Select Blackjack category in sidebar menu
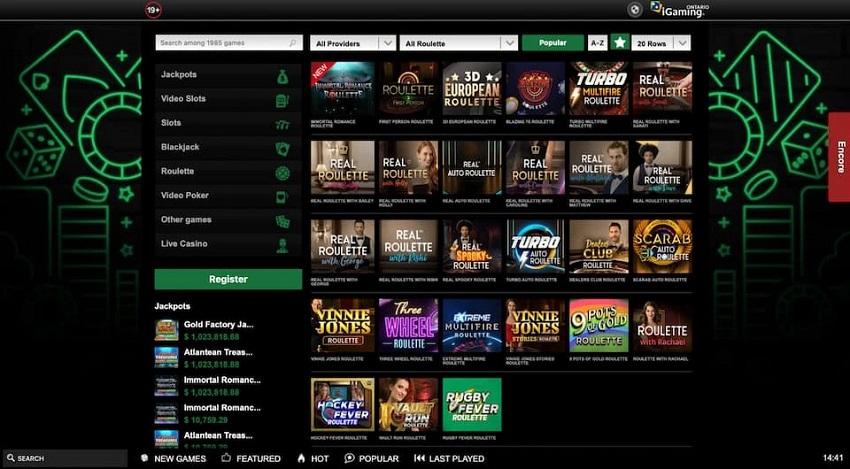This screenshot has width=850, height=469. [228, 147]
